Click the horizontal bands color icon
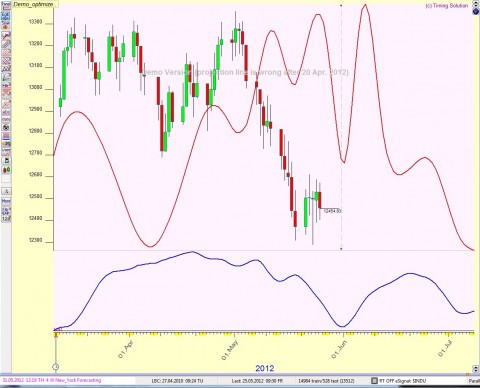The image size is (480, 388). (6, 136)
